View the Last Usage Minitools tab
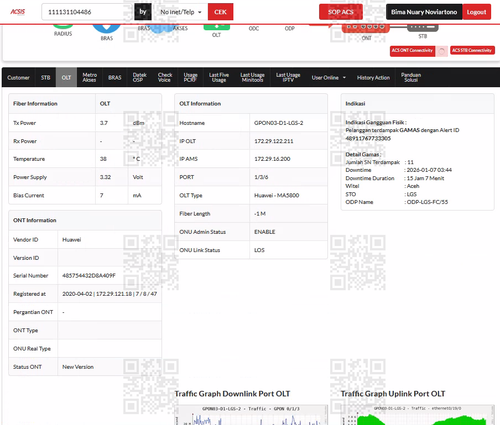 [x=252, y=78]
